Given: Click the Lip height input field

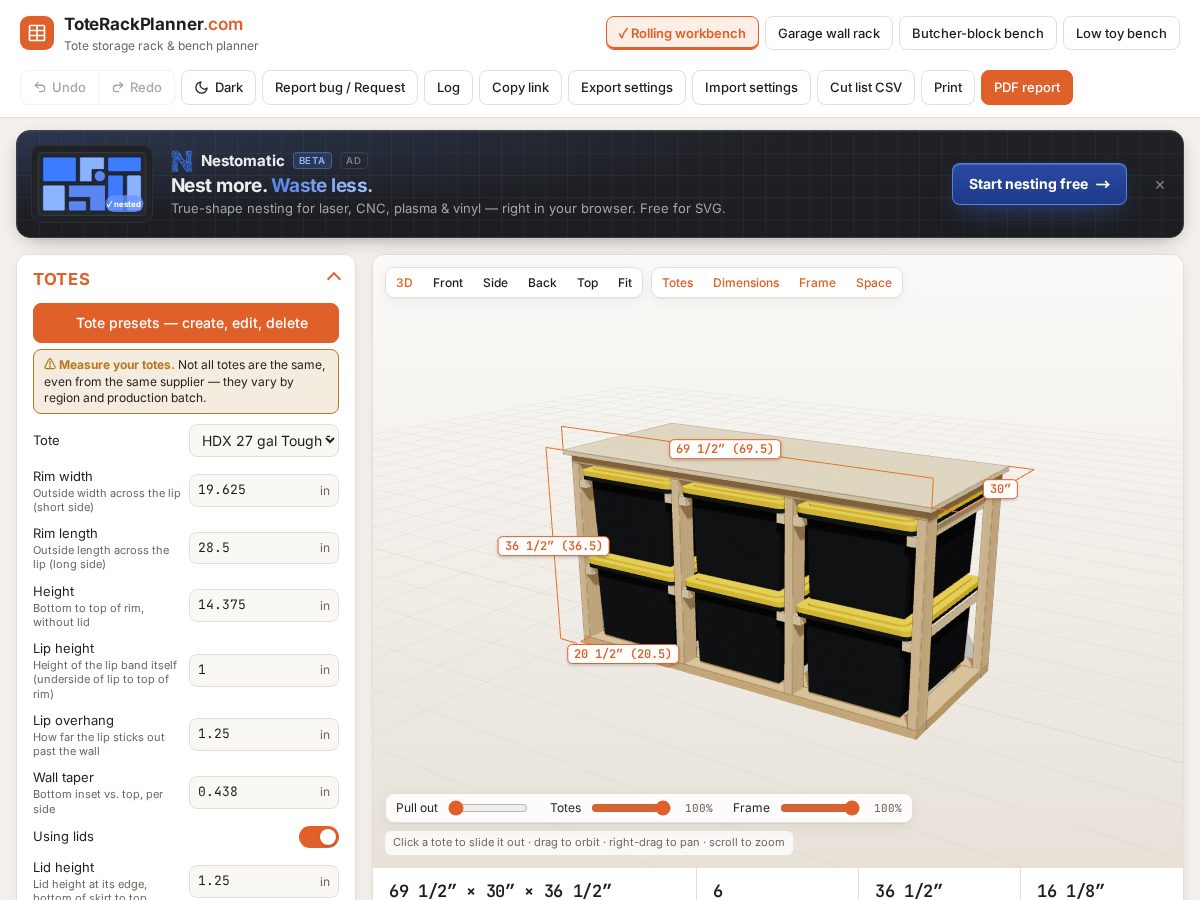Looking at the screenshot, I should [x=264, y=670].
